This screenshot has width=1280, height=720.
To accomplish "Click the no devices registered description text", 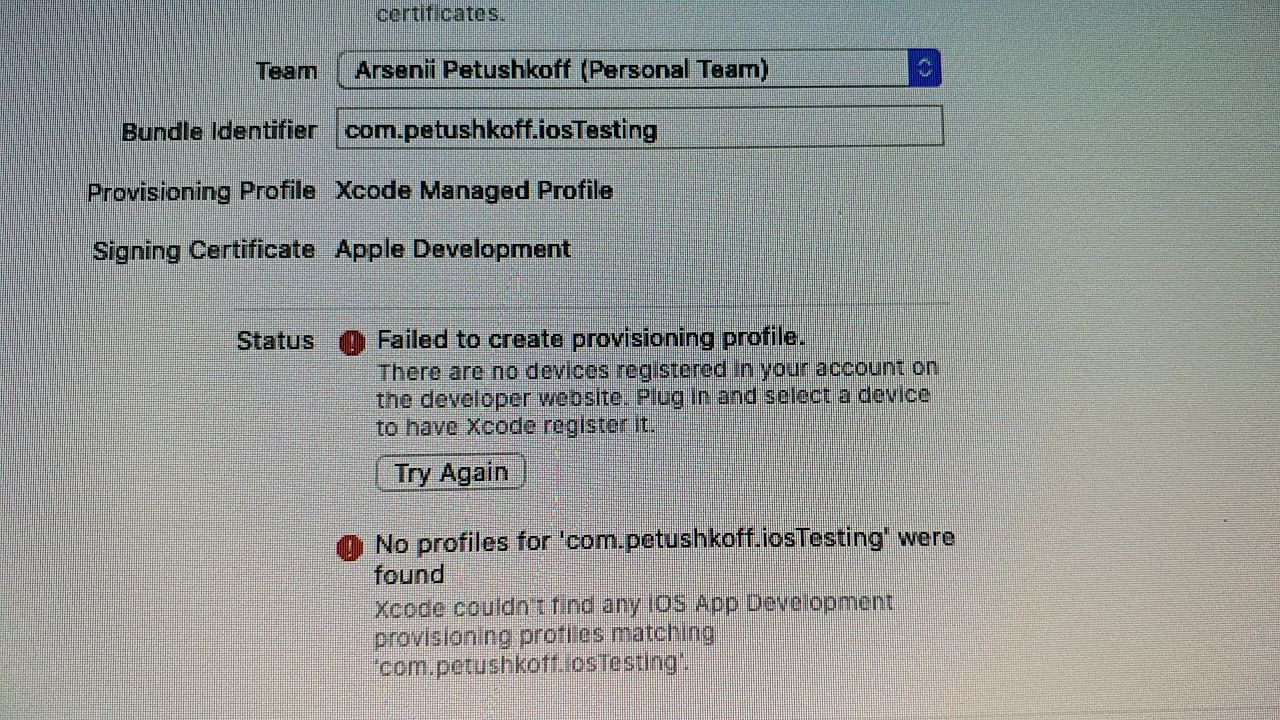I will [x=657, y=397].
